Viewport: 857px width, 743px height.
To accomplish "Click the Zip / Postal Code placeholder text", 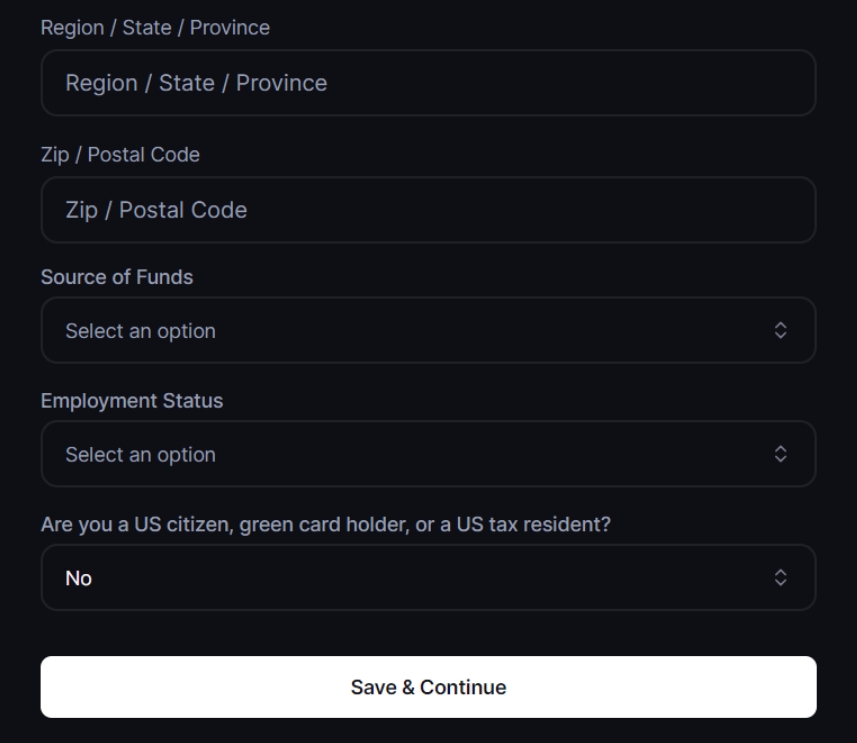I will point(156,210).
